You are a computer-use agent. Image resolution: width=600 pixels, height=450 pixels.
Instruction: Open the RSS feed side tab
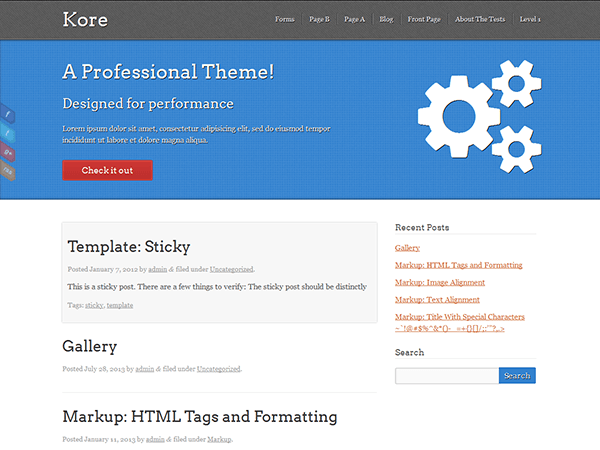tap(7, 171)
